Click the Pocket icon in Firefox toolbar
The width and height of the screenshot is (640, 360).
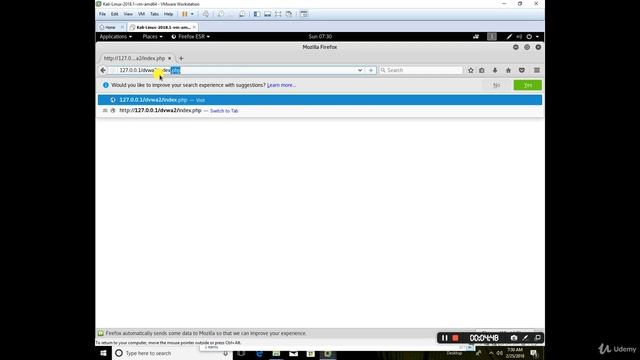tap(522, 70)
